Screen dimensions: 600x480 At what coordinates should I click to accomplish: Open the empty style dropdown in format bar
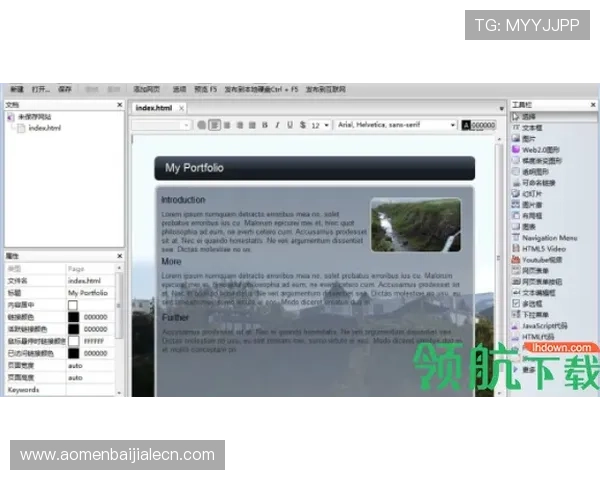(x=161, y=125)
